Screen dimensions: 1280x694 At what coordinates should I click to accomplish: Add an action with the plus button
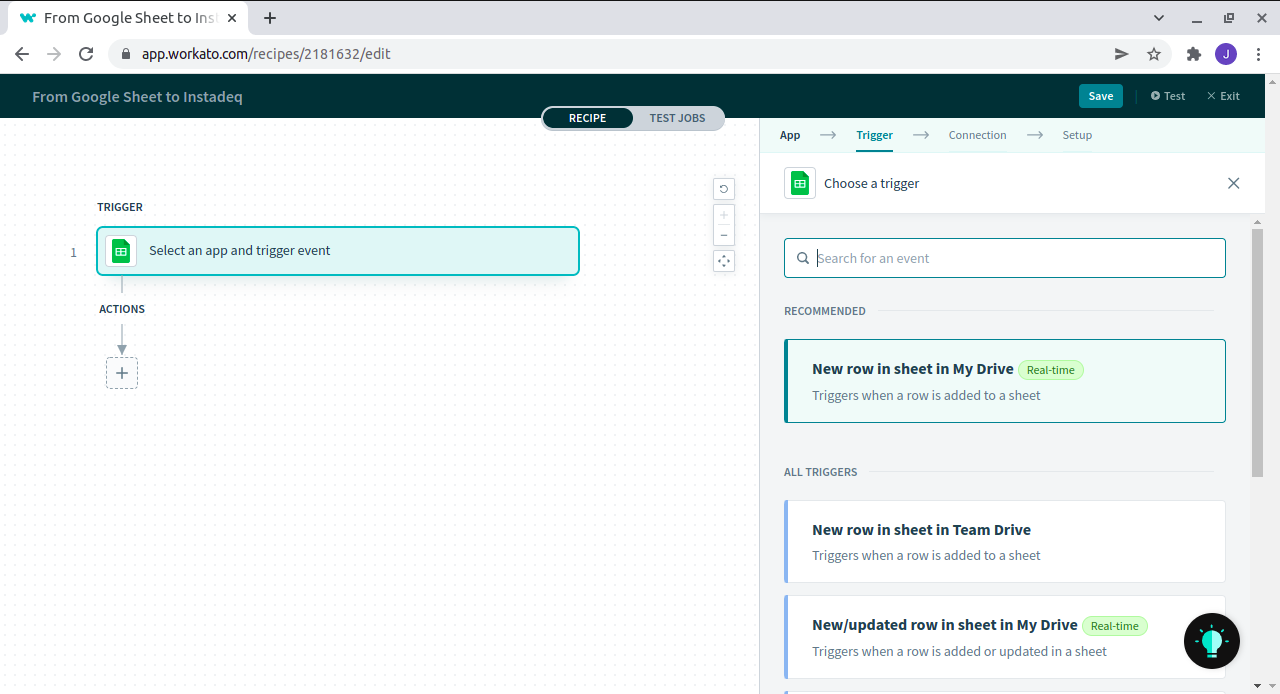coord(122,373)
